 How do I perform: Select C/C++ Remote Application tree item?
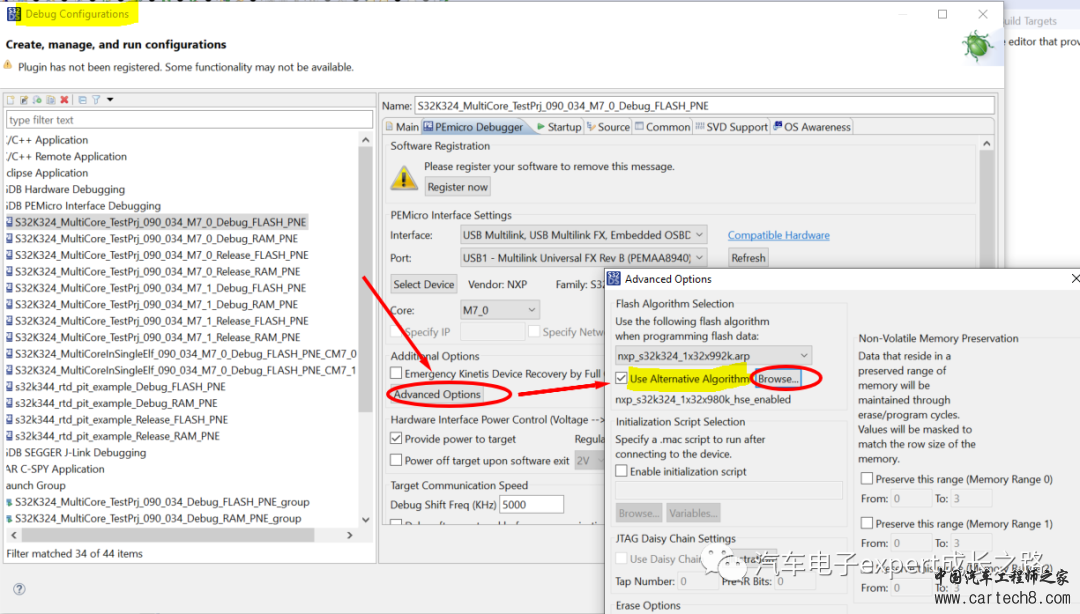tap(67, 156)
